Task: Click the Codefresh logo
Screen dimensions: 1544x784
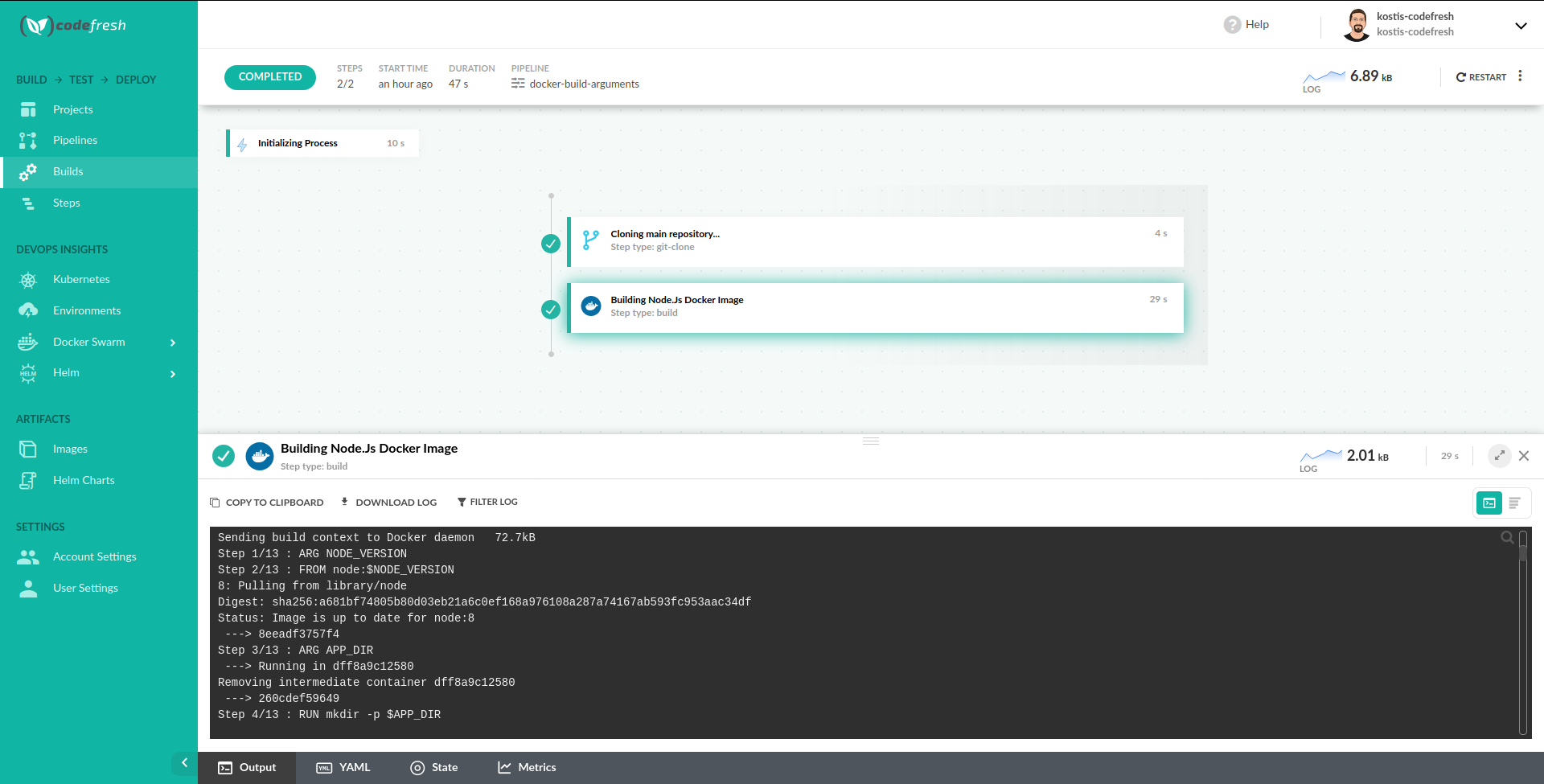Action: [x=73, y=26]
